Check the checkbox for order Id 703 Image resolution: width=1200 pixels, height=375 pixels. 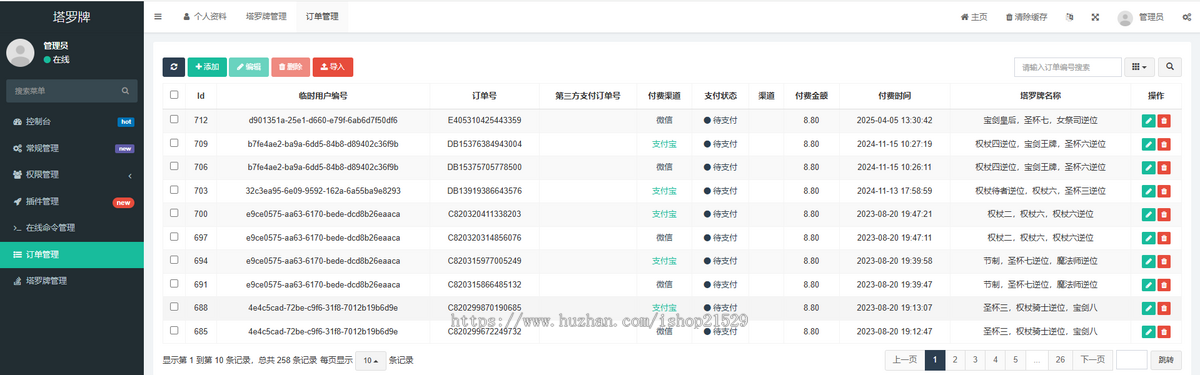[x=174, y=190]
